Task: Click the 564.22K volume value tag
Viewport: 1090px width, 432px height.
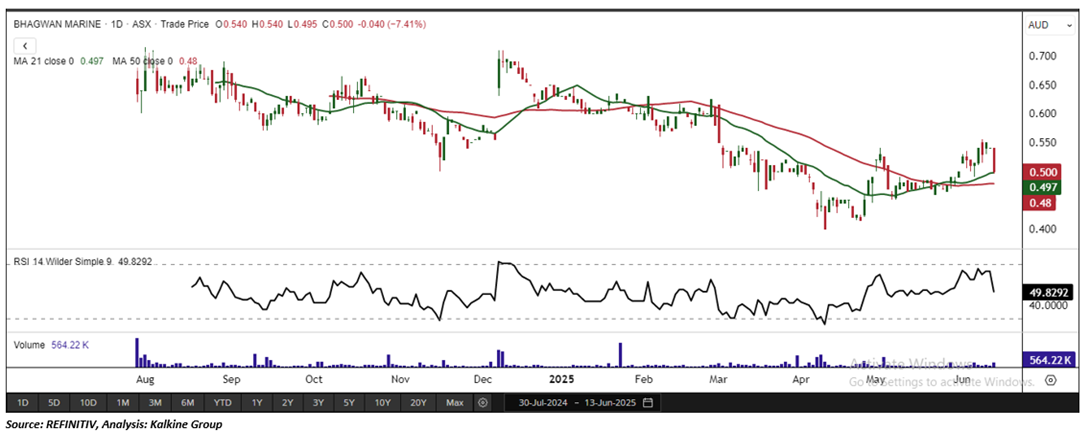Action: [1049, 359]
